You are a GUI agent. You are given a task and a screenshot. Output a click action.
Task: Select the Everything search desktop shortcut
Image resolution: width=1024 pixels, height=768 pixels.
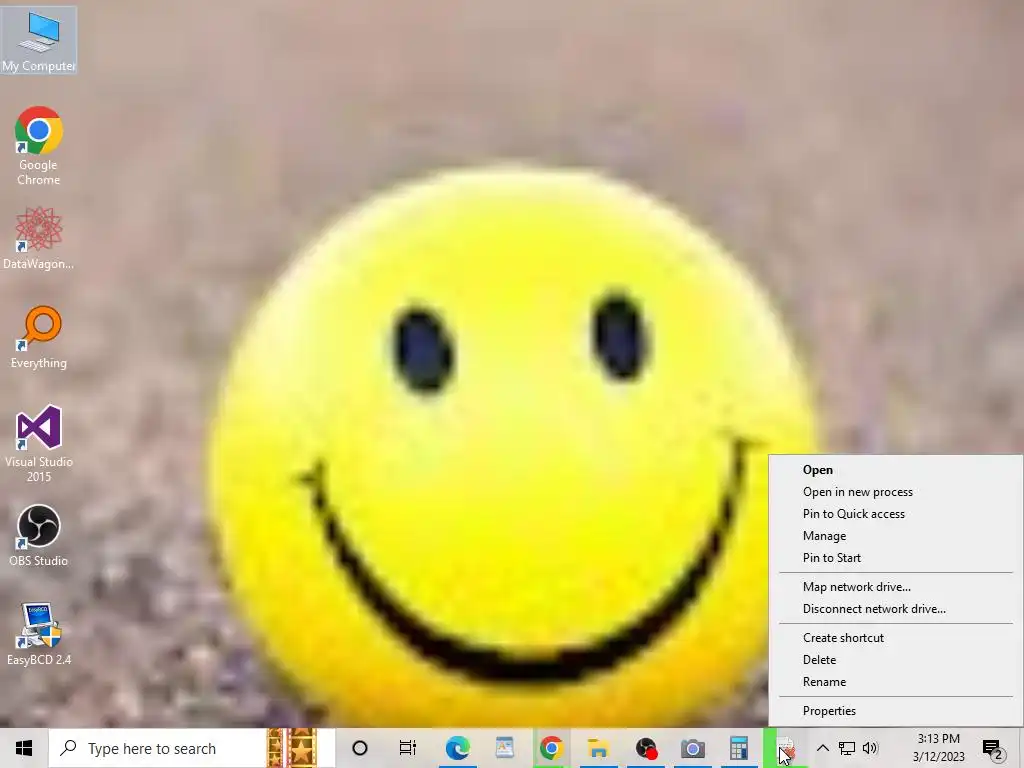click(39, 337)
